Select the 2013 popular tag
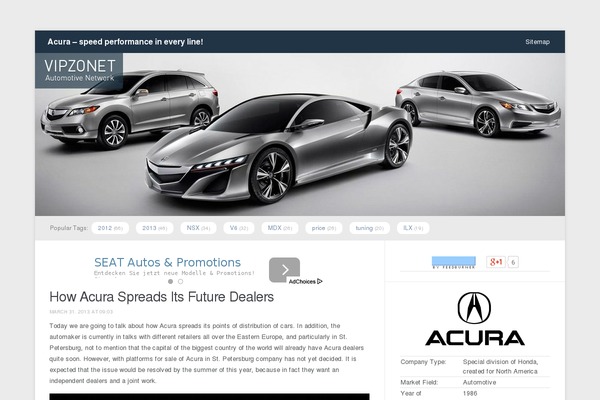600x400 pixels. coord(155,228)
